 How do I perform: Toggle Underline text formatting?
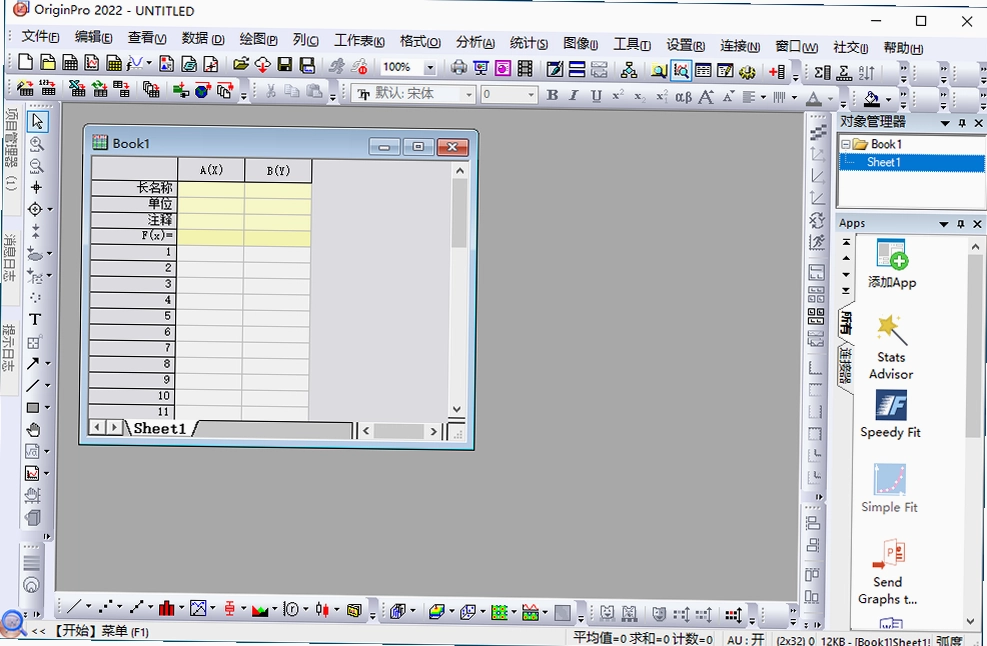(596, 96)
